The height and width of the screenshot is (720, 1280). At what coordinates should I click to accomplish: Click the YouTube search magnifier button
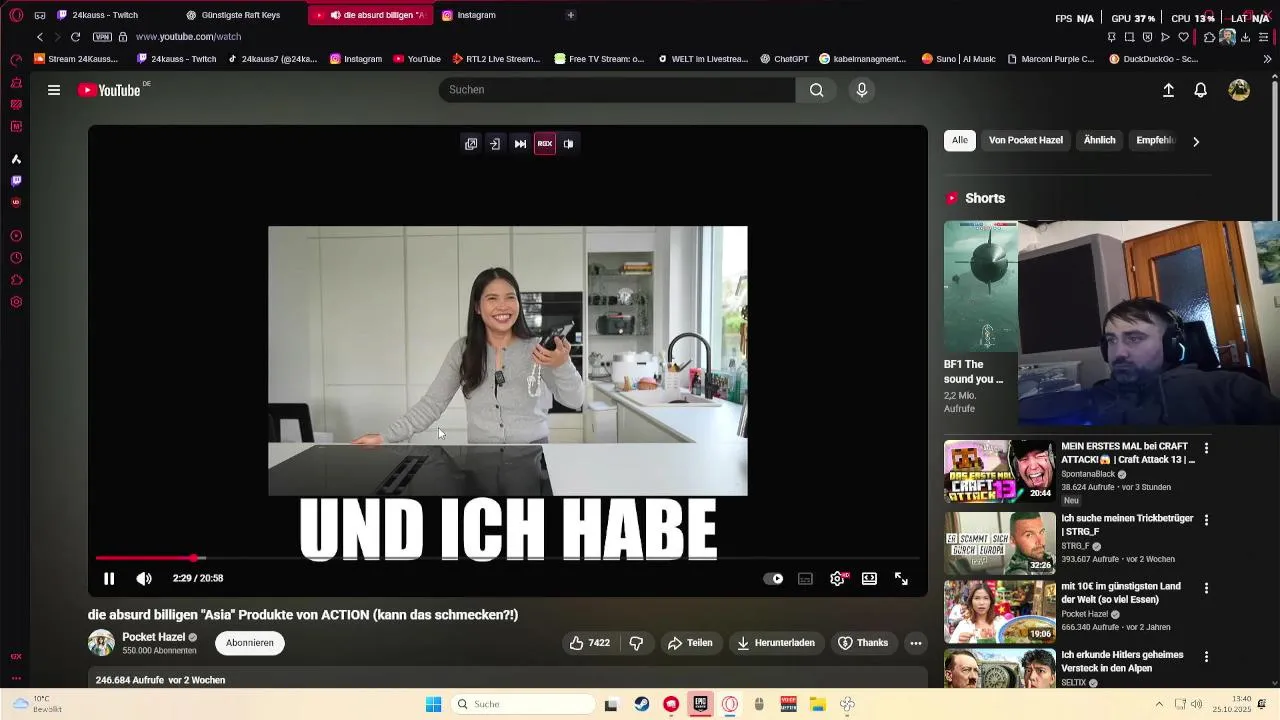click(x=817, y=90)
